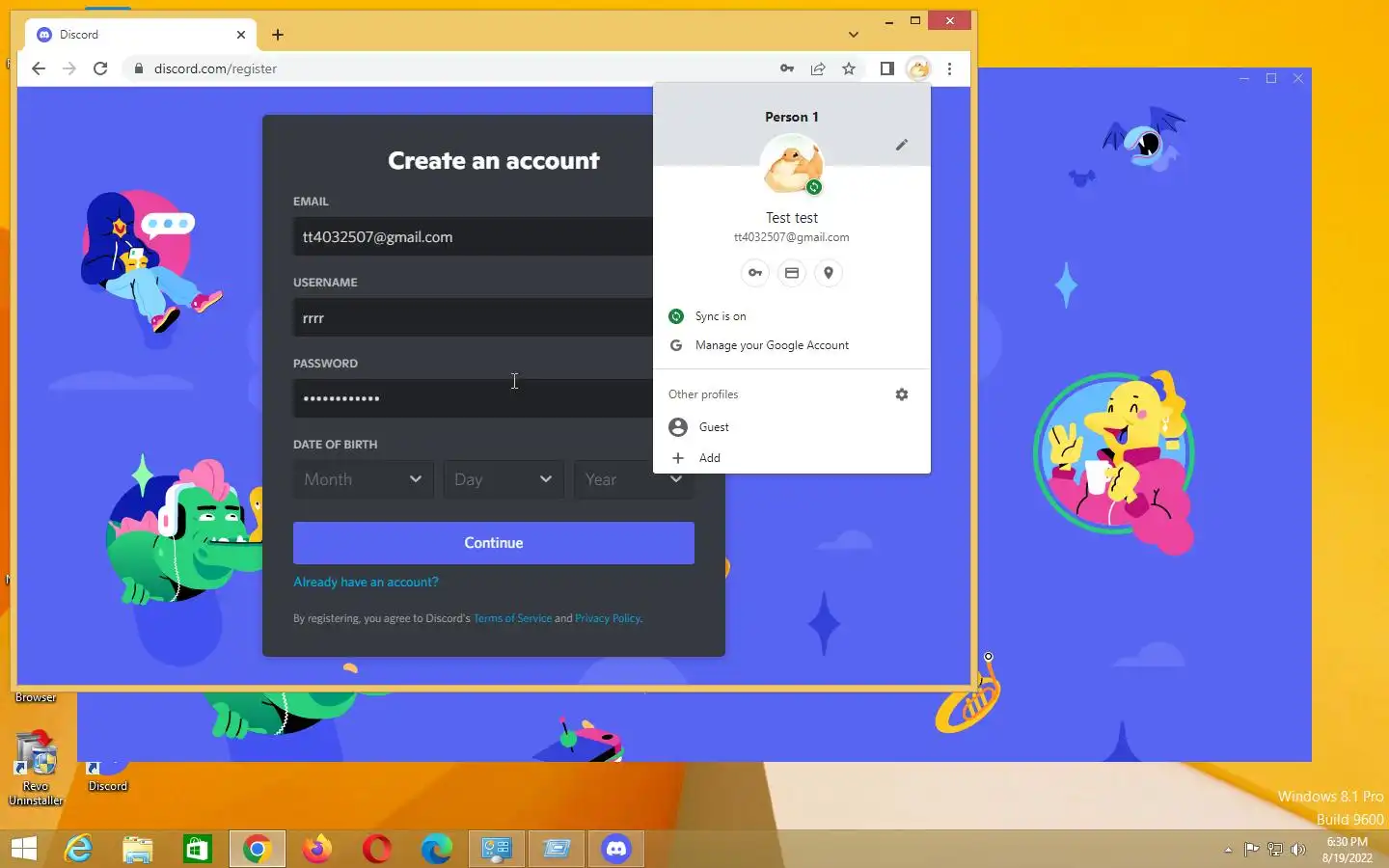Screen dimensions: 1389x868
Task: Click the Password input field
Action: click(x=473, y=398)
